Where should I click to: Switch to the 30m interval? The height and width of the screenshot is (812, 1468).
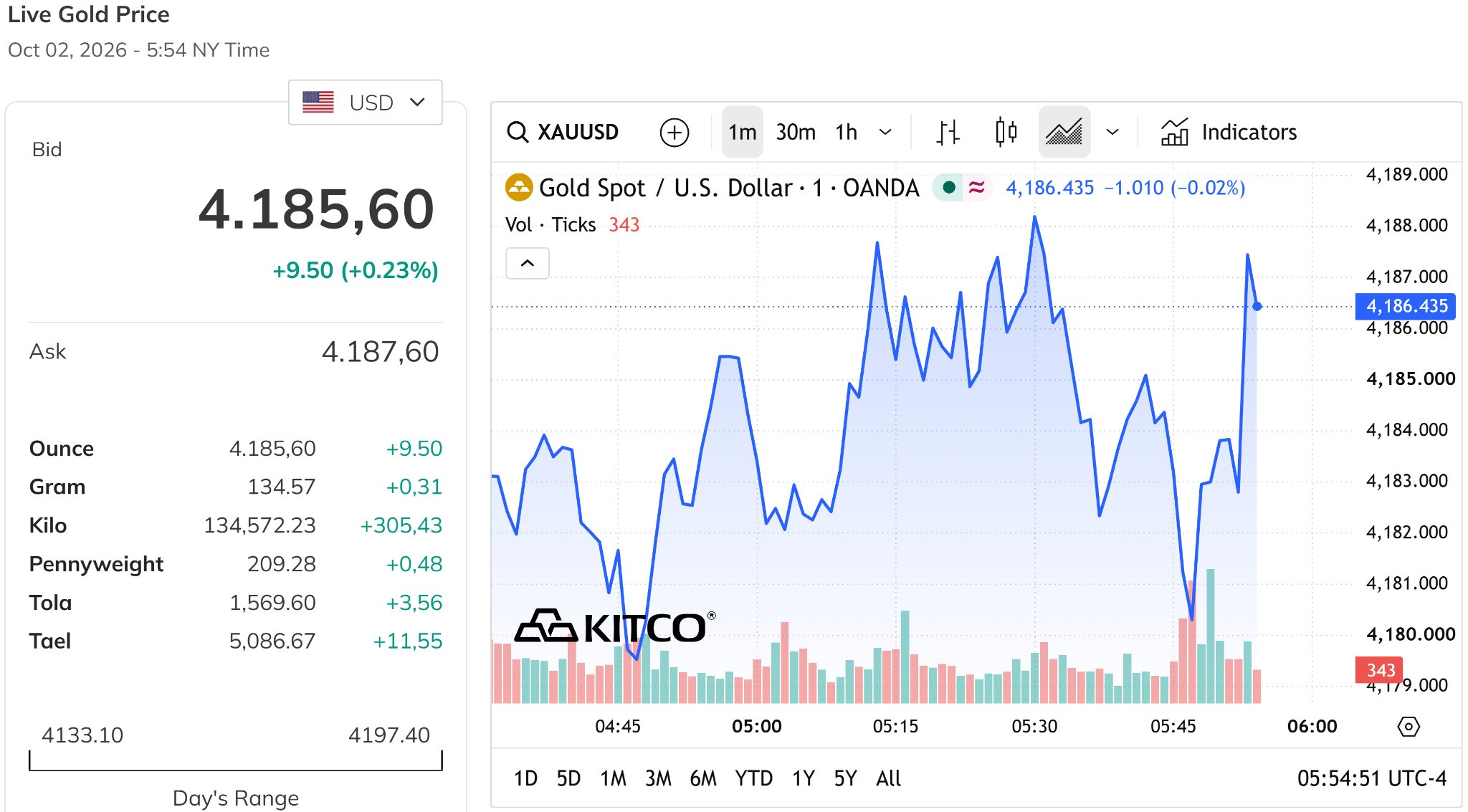(x=796, y=133)
